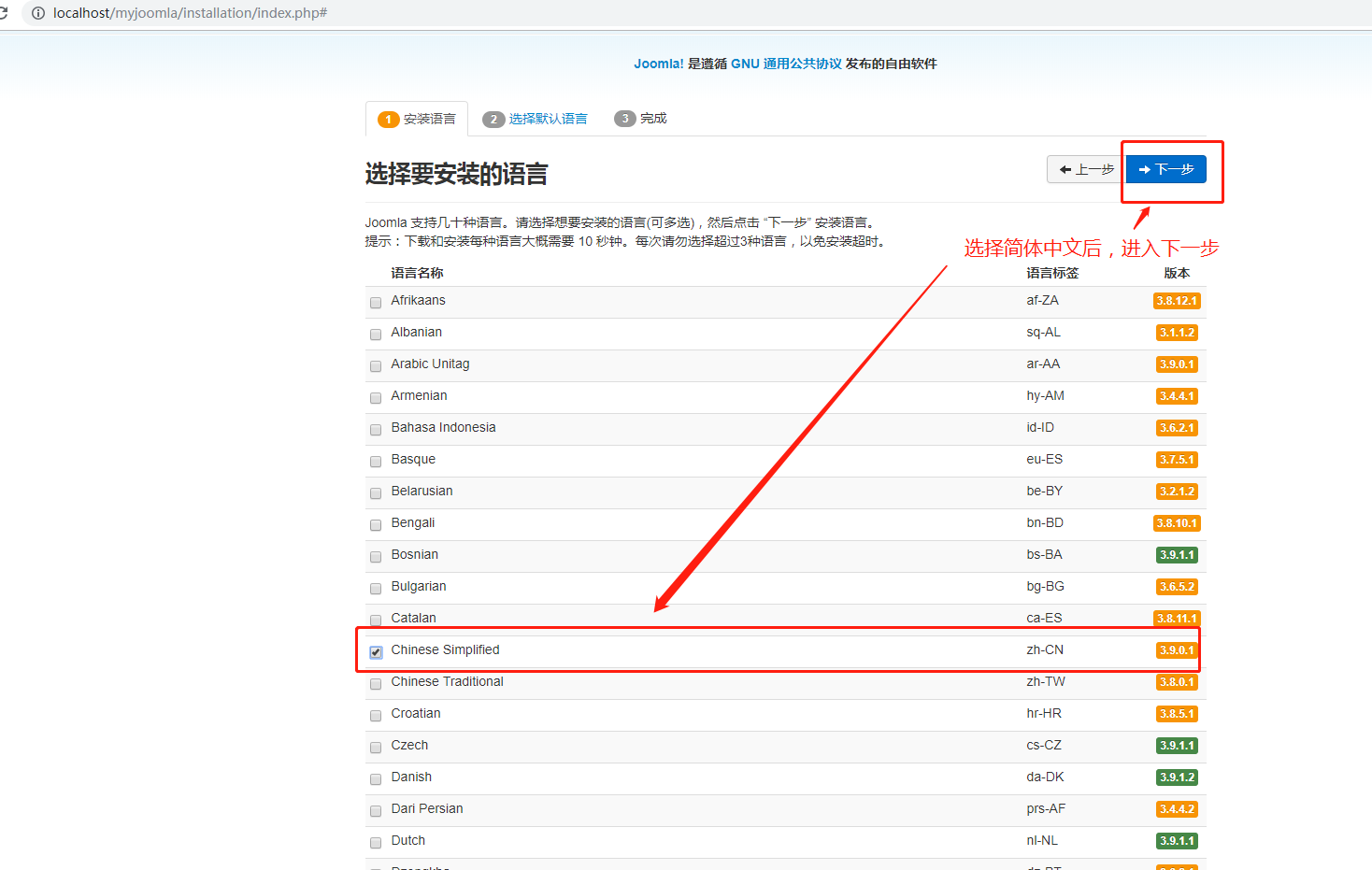Click version badge 3.8.0.1 for Chinese Traditional
1372x870 pixels.
pyautogui.click(x=1177, y=682)
